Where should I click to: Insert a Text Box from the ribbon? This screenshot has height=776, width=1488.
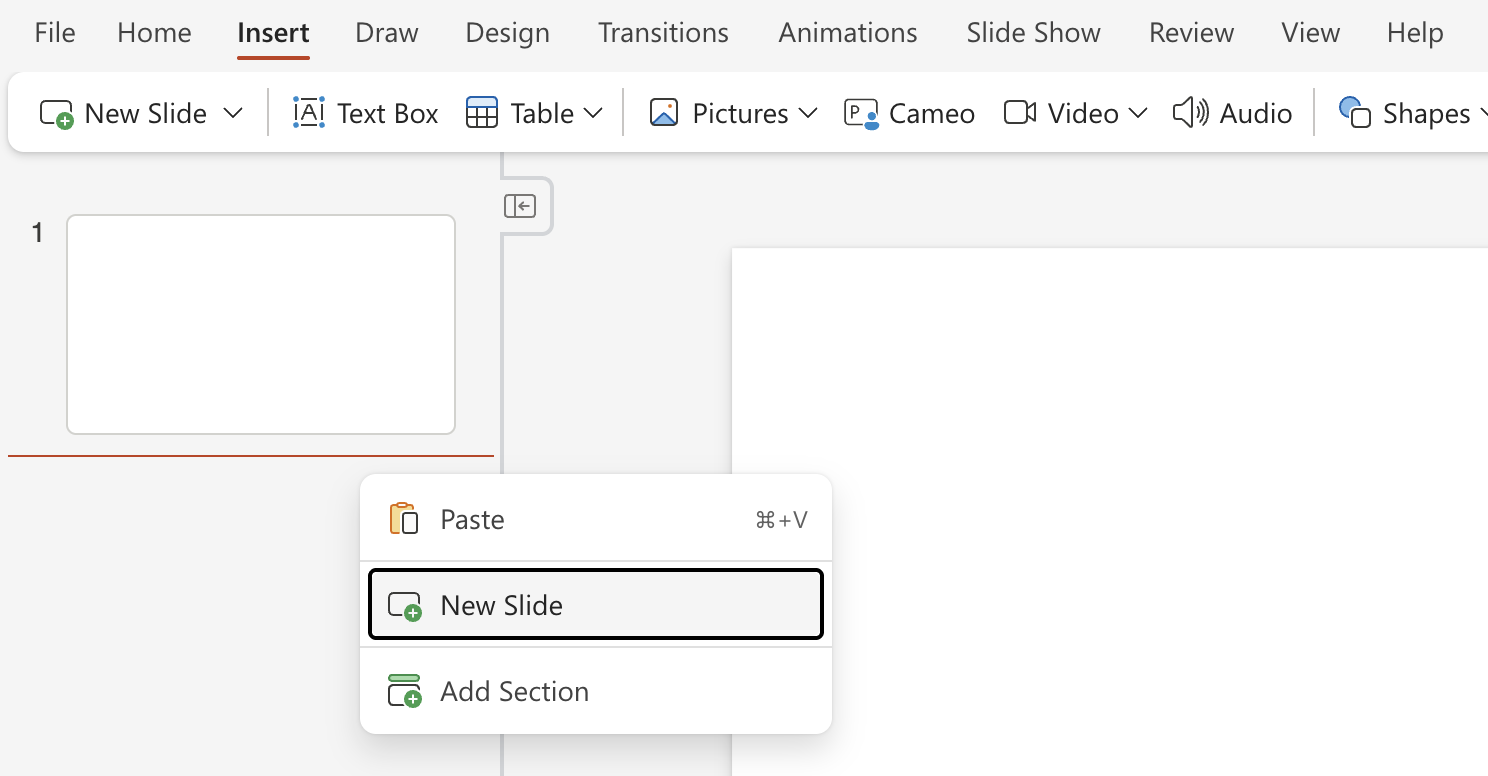pyautogui.click(x=366, y=113)
